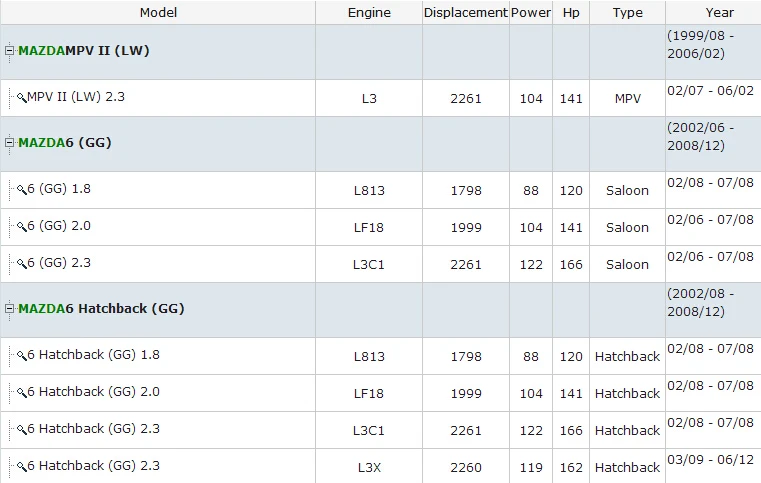Click the magnifier icon beside MPV II (LW) 2.3

pyautogui.click(x=22, y=98)
